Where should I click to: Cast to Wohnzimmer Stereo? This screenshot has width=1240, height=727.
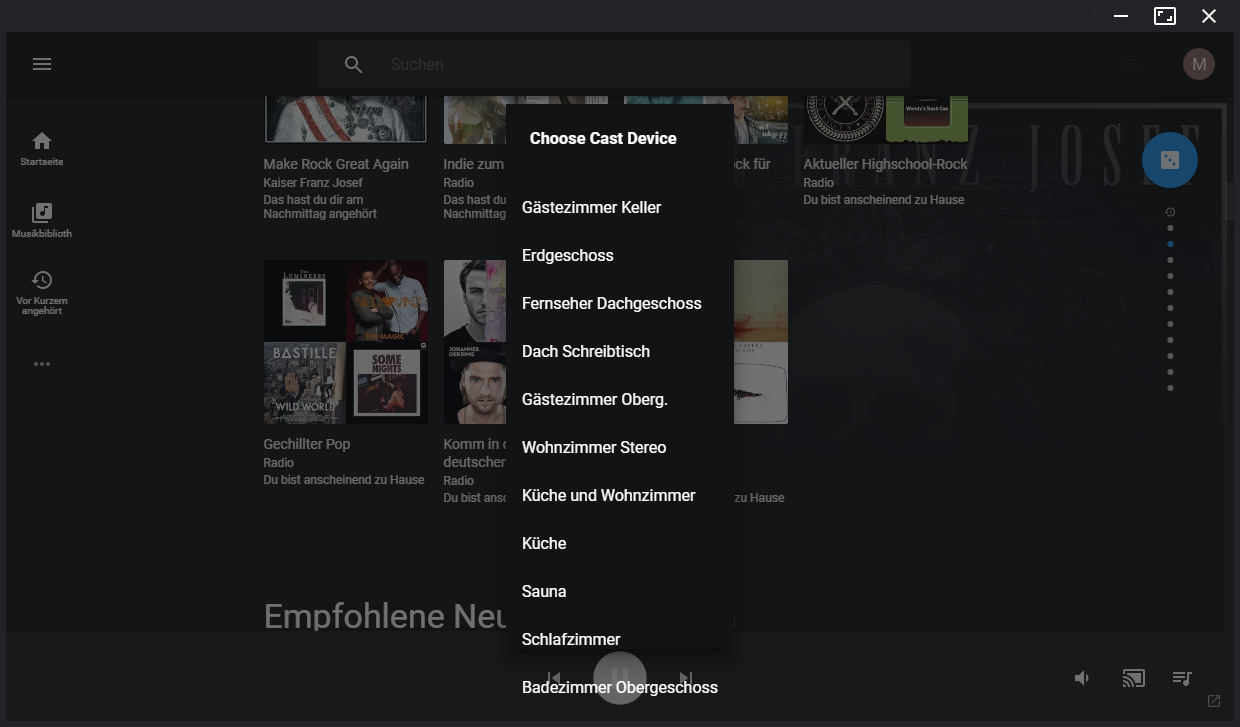(620, 447)
